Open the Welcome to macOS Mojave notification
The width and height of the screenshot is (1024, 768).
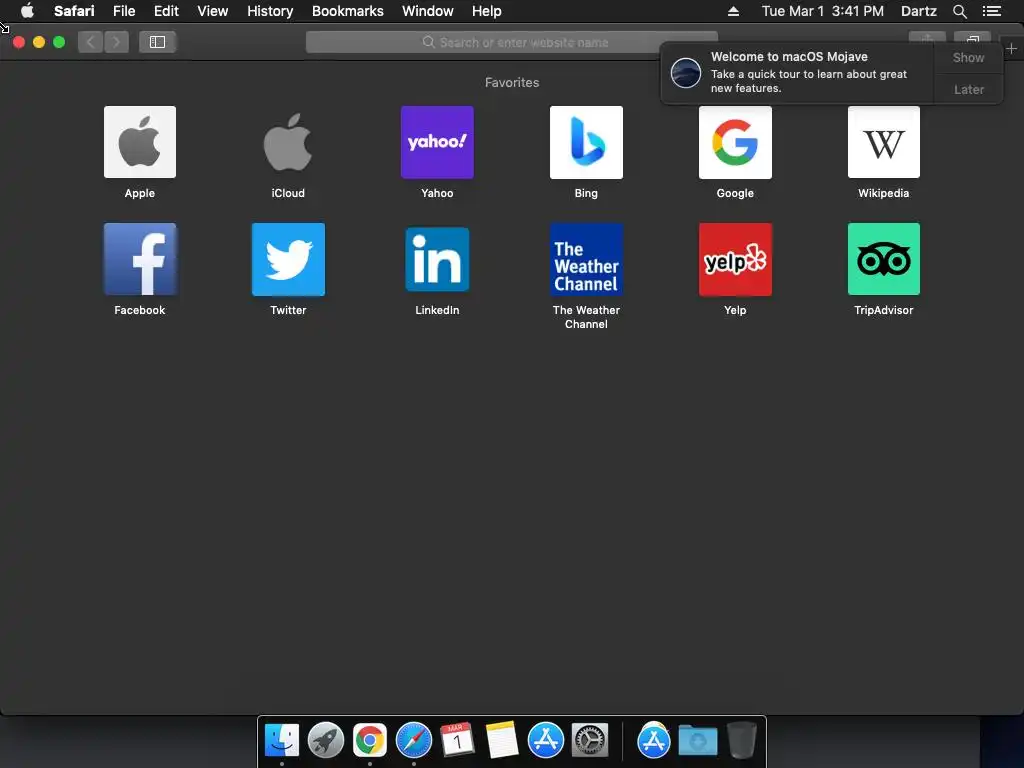(x=797, y=72)
